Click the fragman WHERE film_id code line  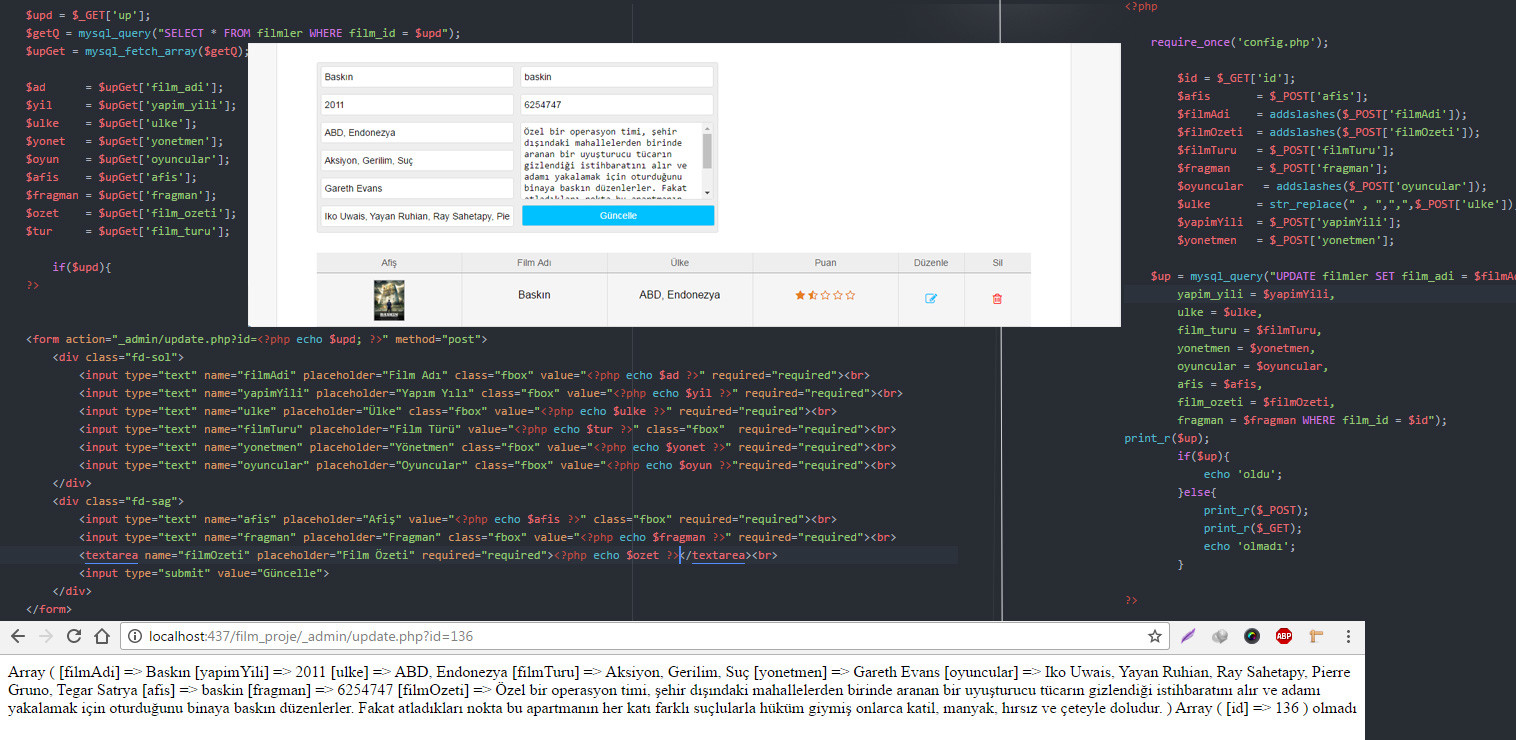(1312, 420)
